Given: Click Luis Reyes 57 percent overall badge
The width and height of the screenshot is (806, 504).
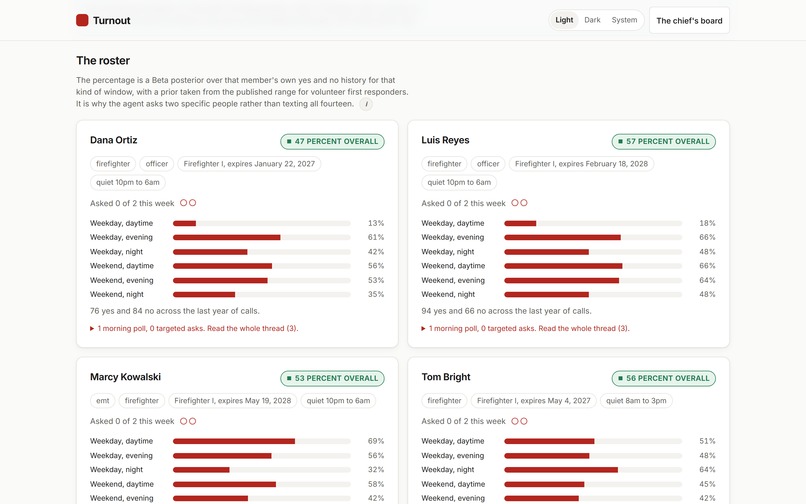Looking at the screenshot, I should (x=664, y=141).
